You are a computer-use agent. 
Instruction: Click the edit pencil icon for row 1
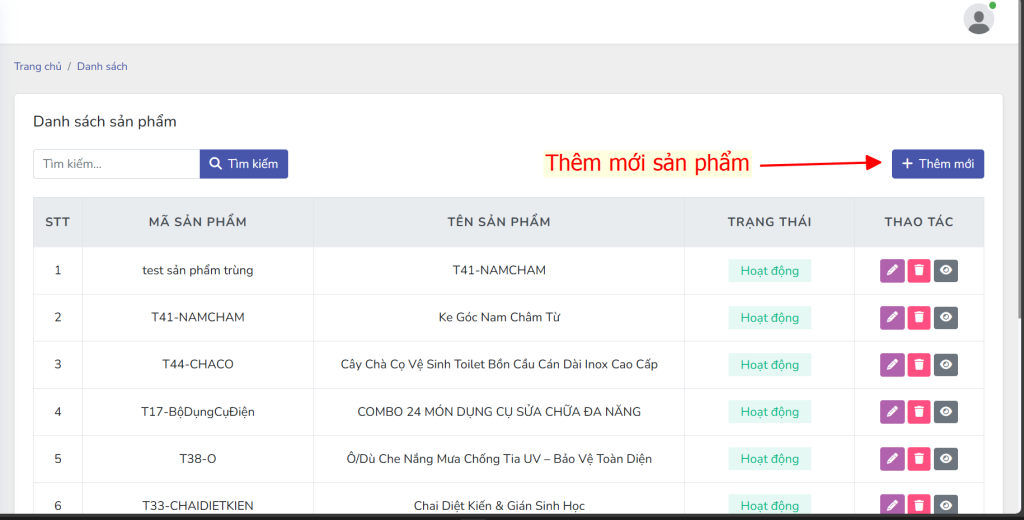pos(892,270)
